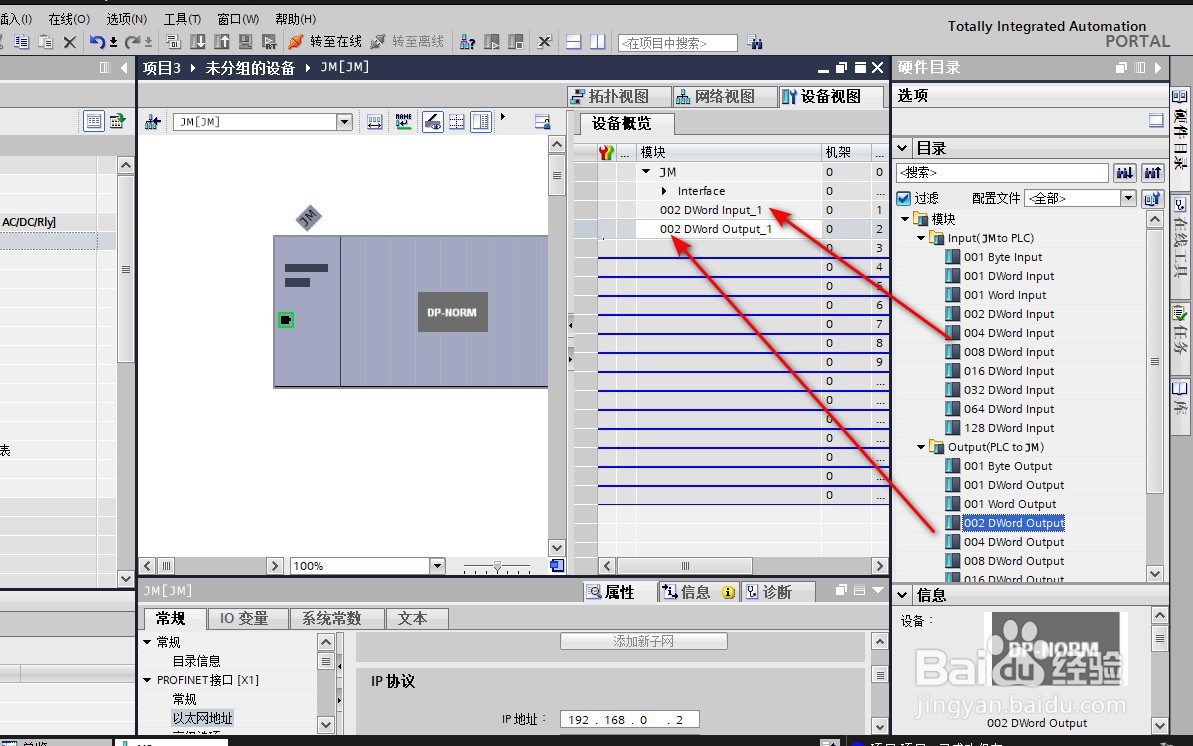Image resolution: width=1193 pixels, height=746 pixels.
Task: Click the undo arrow icon
Action: click(97, 42)
